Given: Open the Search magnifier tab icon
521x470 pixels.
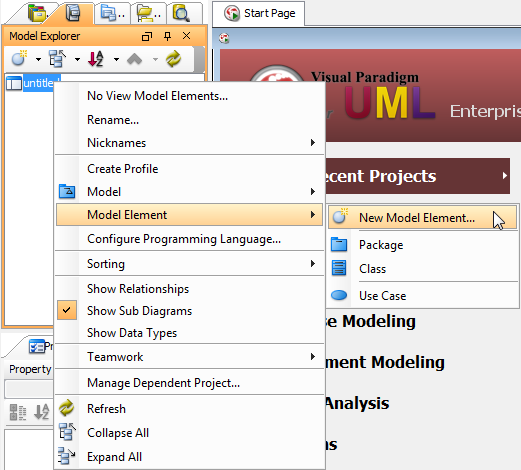Looking at the screenshot, I should pos(181,13).
